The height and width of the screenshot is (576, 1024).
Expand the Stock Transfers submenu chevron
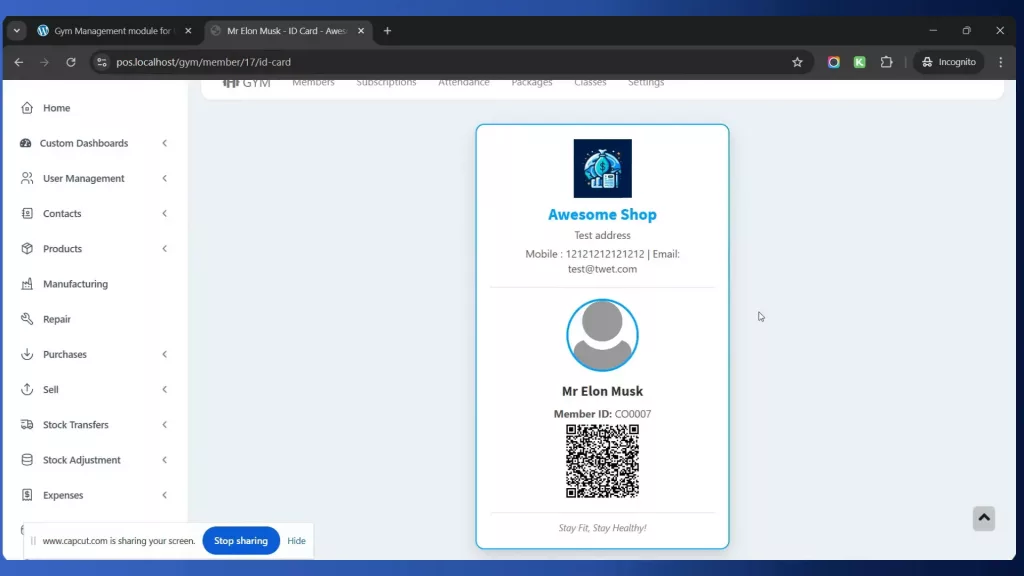click(x=165, y=424)
